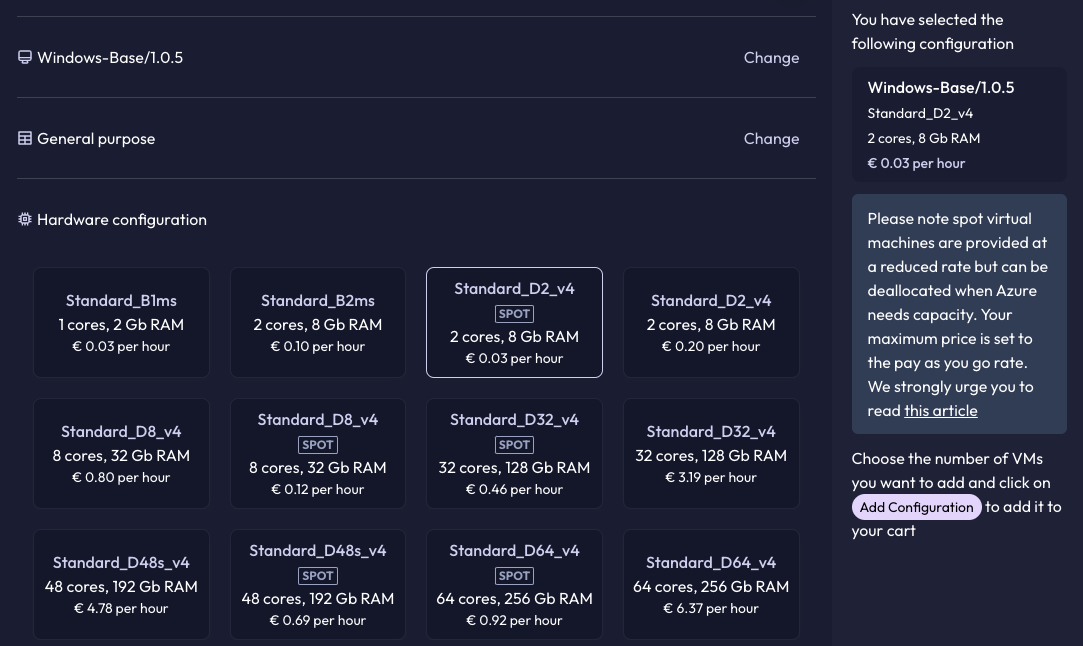Click the table icon beside General purpose
Screen dimensions: 1083x646
coord(25,138)
